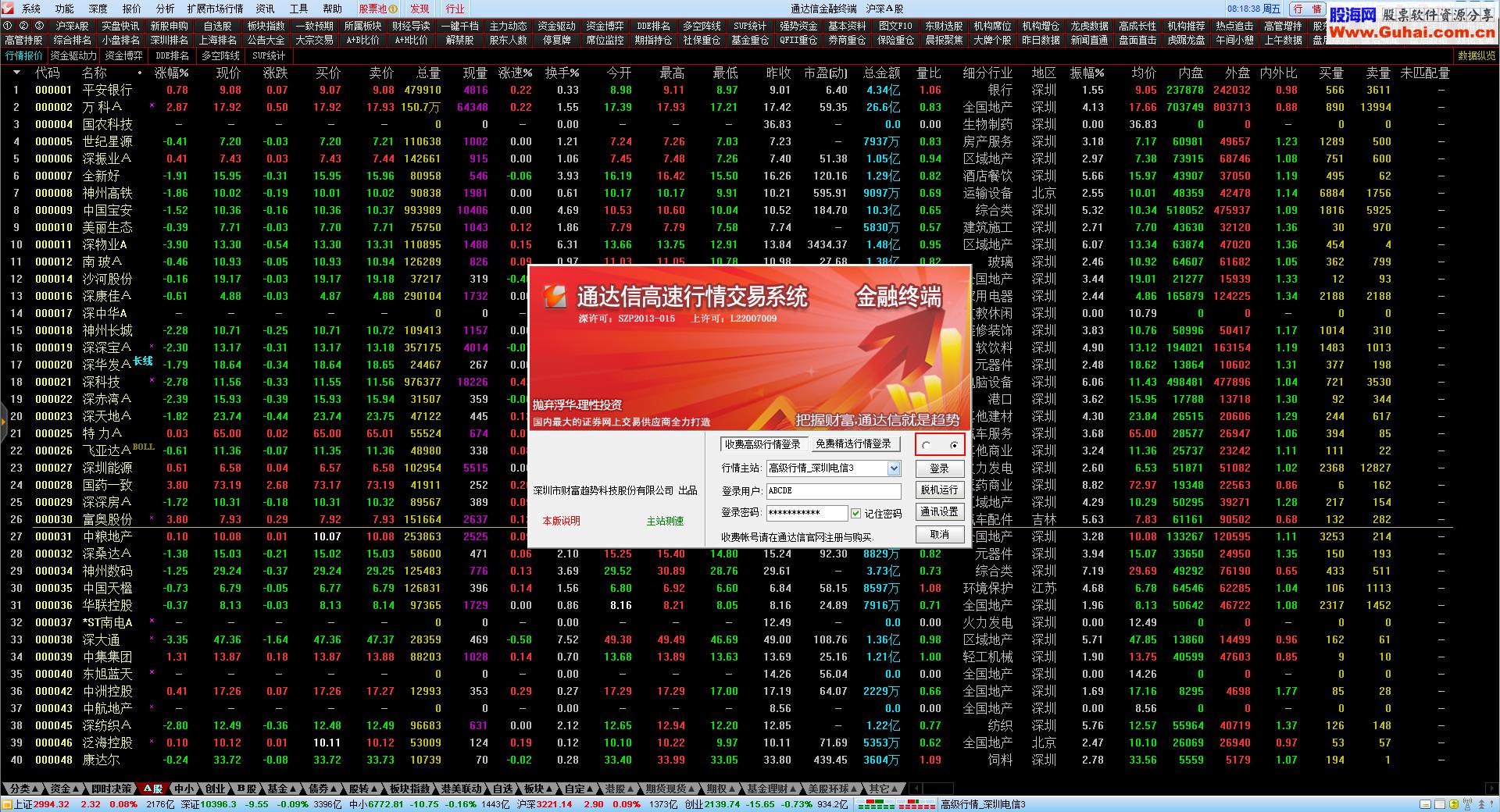Expand the 行情主站 server dropdown

pos(894,468)
